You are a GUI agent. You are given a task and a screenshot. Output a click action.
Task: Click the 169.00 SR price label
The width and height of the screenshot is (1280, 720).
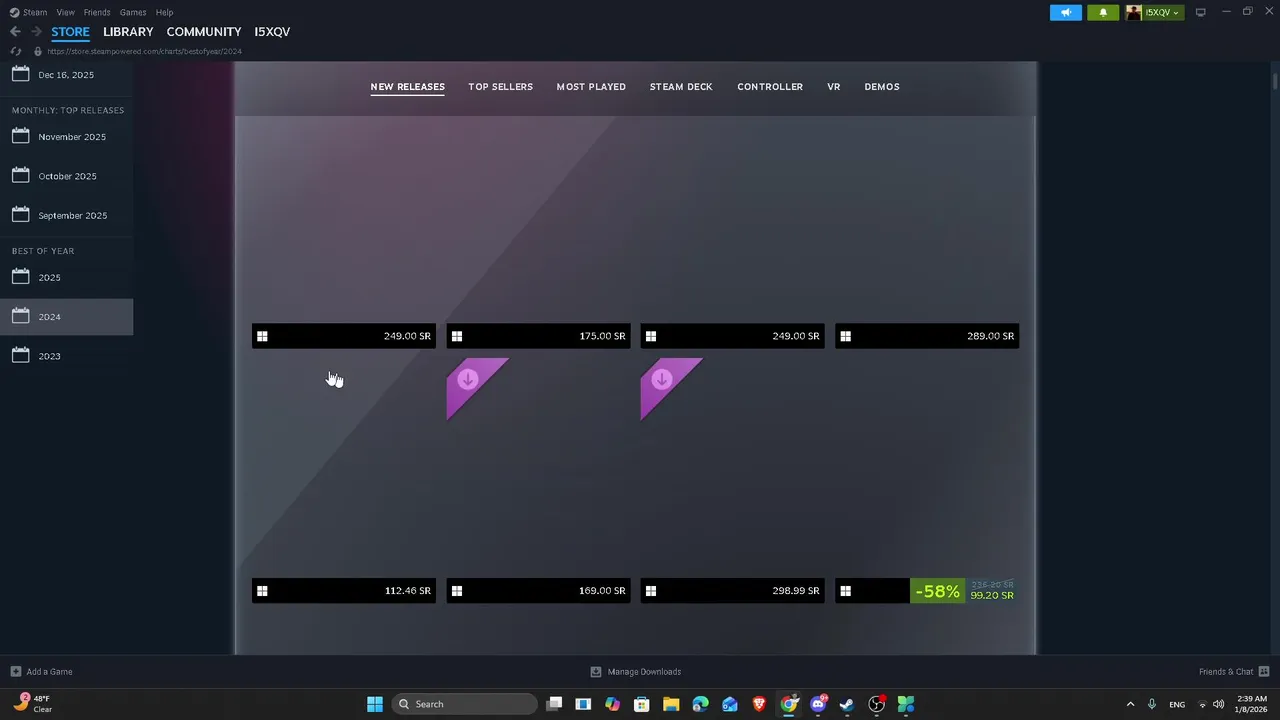(602, 591)
